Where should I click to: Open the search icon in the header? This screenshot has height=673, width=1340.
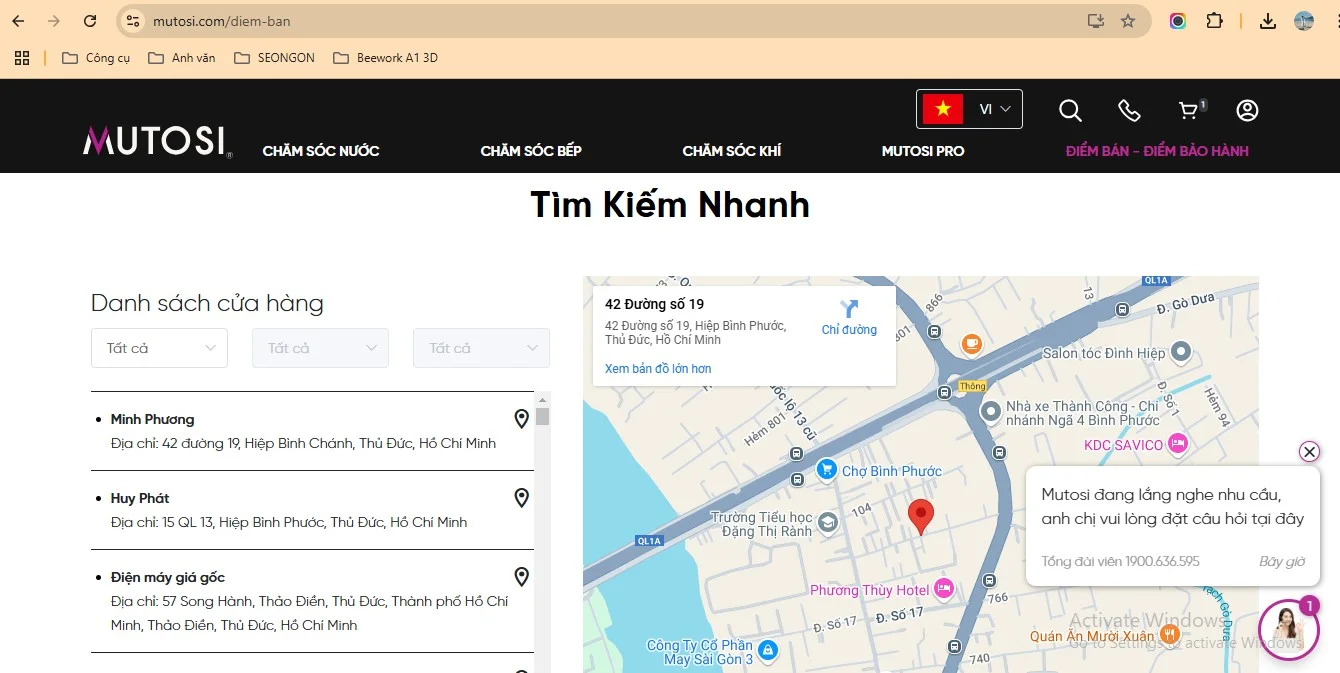pos(1070,110)
